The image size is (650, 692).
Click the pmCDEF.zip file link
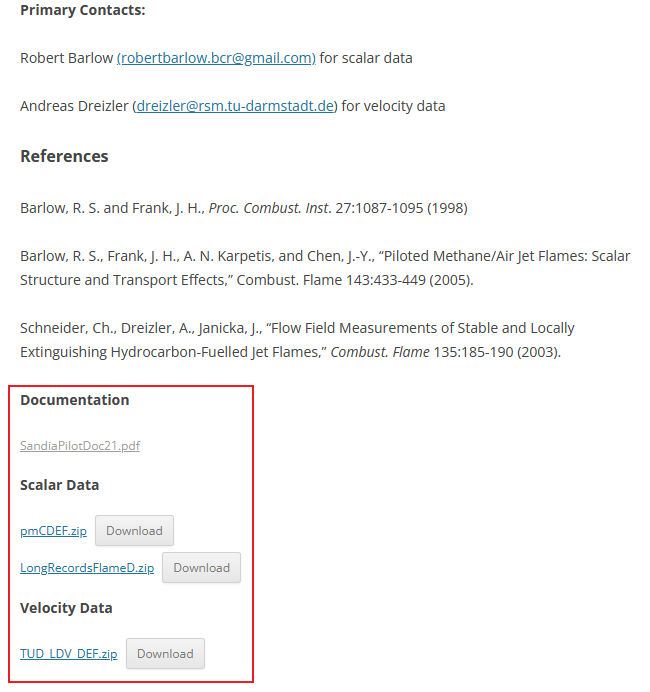point(53,531)
